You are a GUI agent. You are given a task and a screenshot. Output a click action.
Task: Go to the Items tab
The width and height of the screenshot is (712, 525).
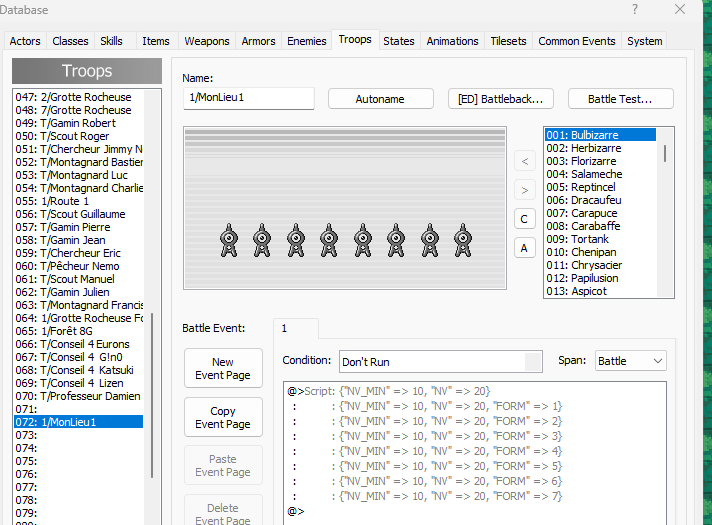point(156,41)
